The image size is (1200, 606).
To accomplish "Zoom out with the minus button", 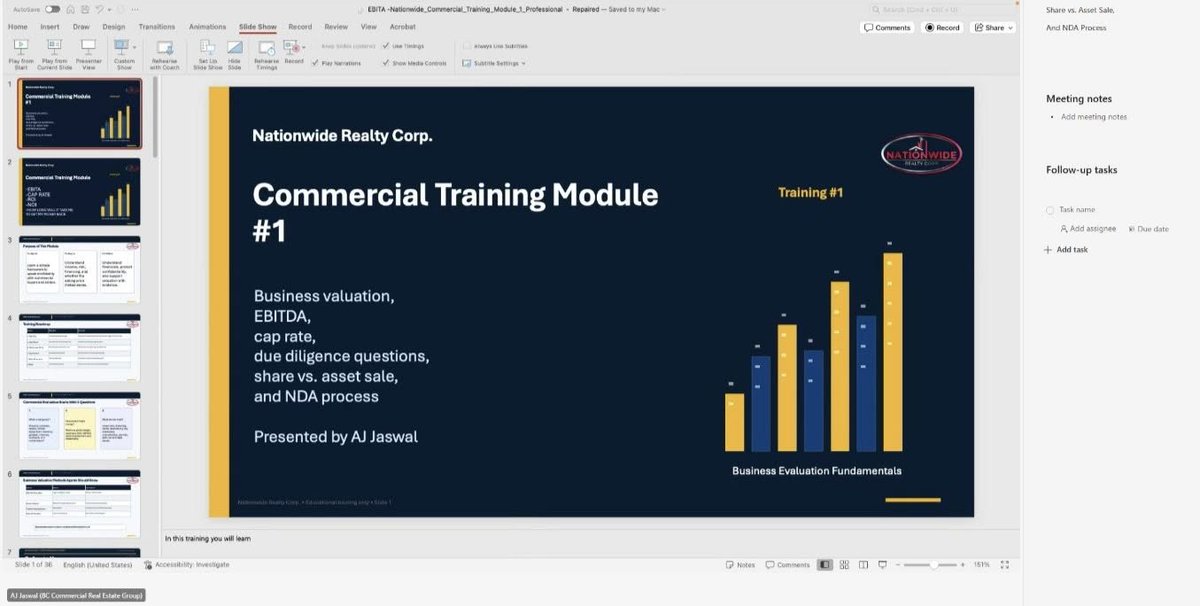I will click(x=897, y=565).
